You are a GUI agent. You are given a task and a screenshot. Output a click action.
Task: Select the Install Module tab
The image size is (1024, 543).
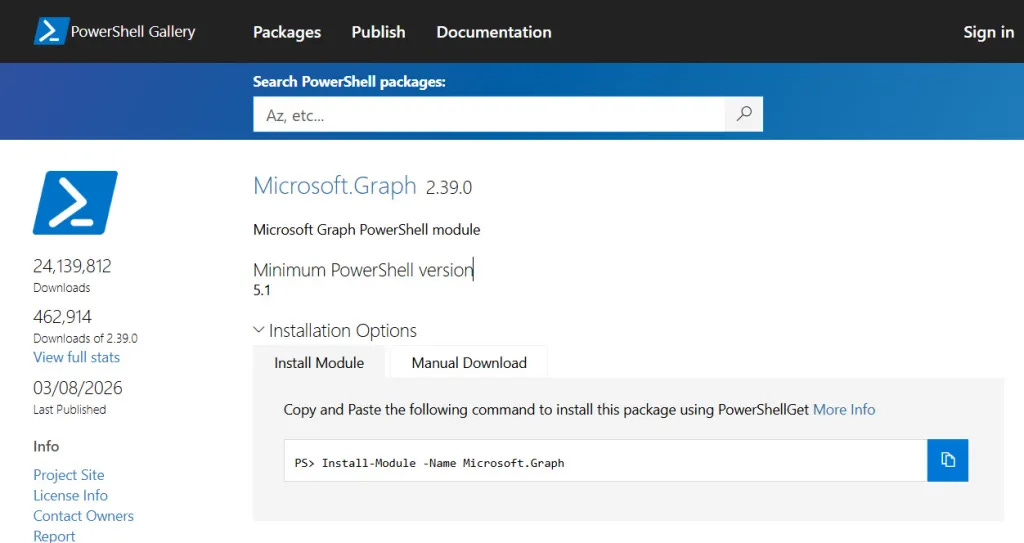319,363
